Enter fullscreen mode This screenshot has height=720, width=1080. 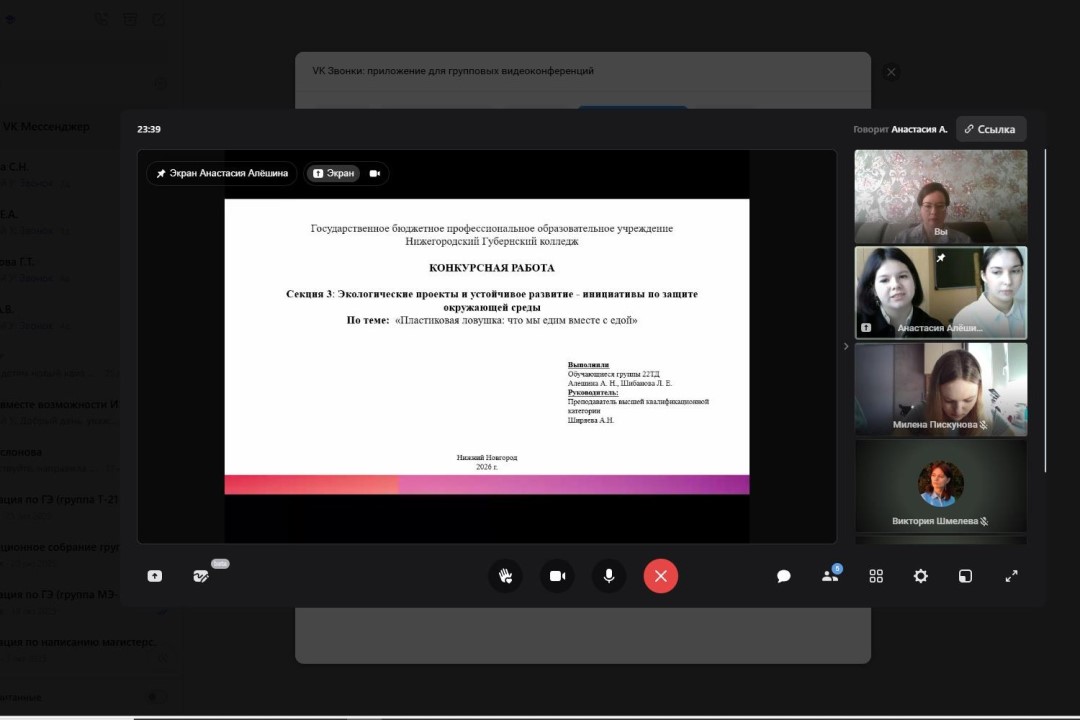(x=1011, y=576)
